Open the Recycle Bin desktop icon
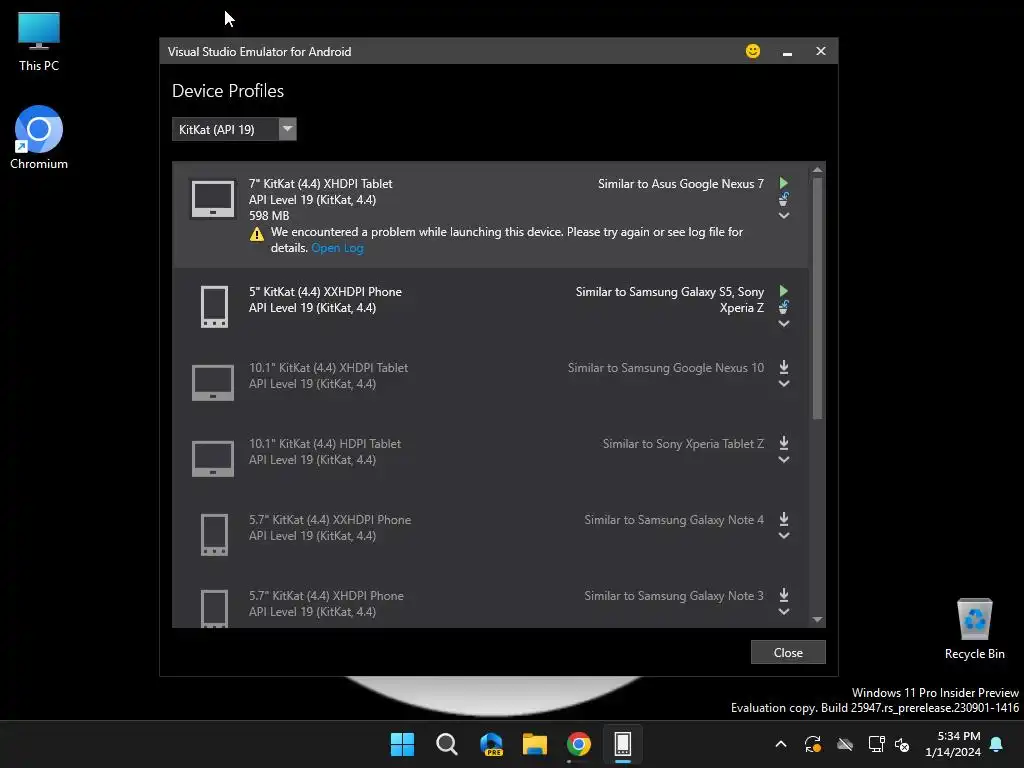Image resolution: width=1024 pixels, height=768 pixels. 974,629
